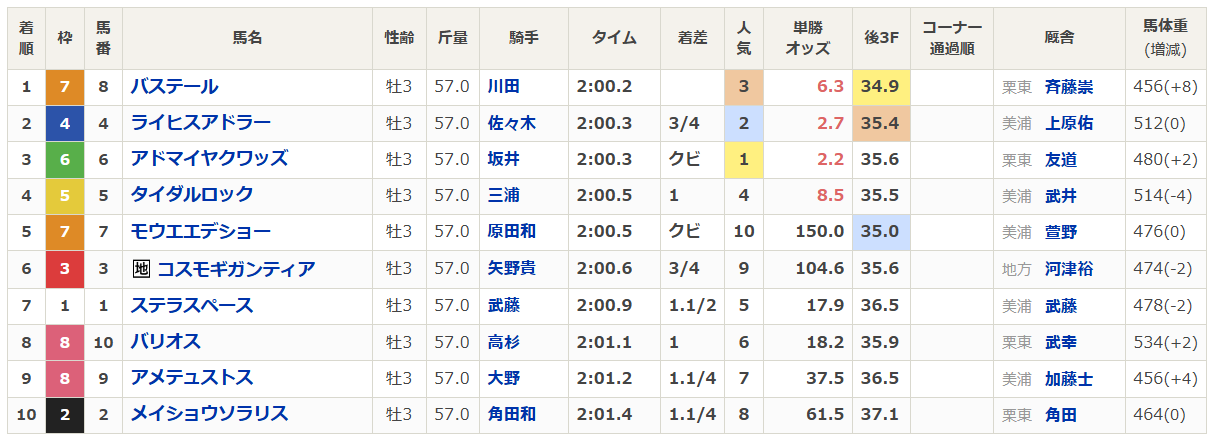
Task: Click the green frame number 6 cell
Action: click(x=64, y=159)
